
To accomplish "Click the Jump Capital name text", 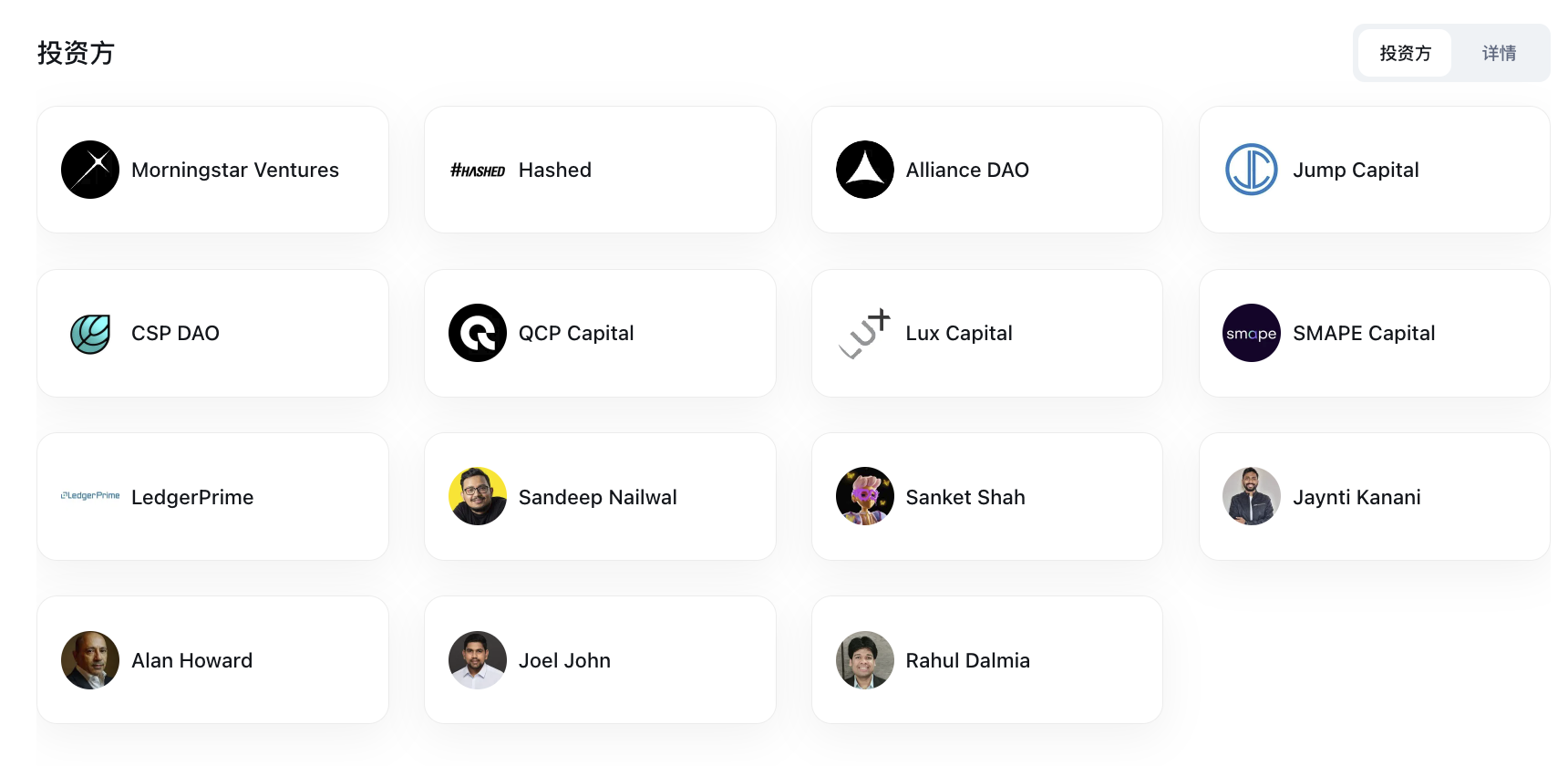I will [x=1356, y=171].
